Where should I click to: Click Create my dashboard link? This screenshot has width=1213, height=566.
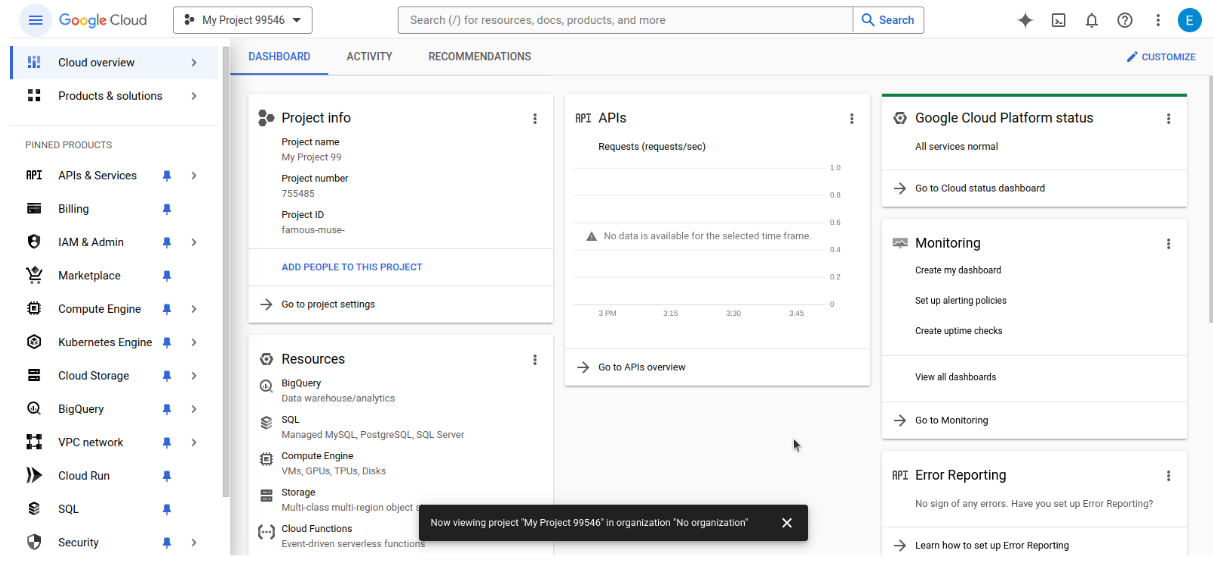[958, 270]
